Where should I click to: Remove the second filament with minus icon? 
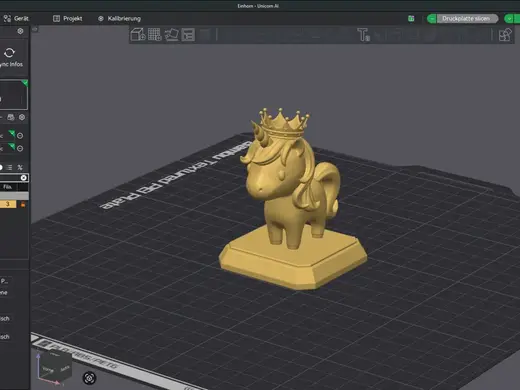[20, 148]
